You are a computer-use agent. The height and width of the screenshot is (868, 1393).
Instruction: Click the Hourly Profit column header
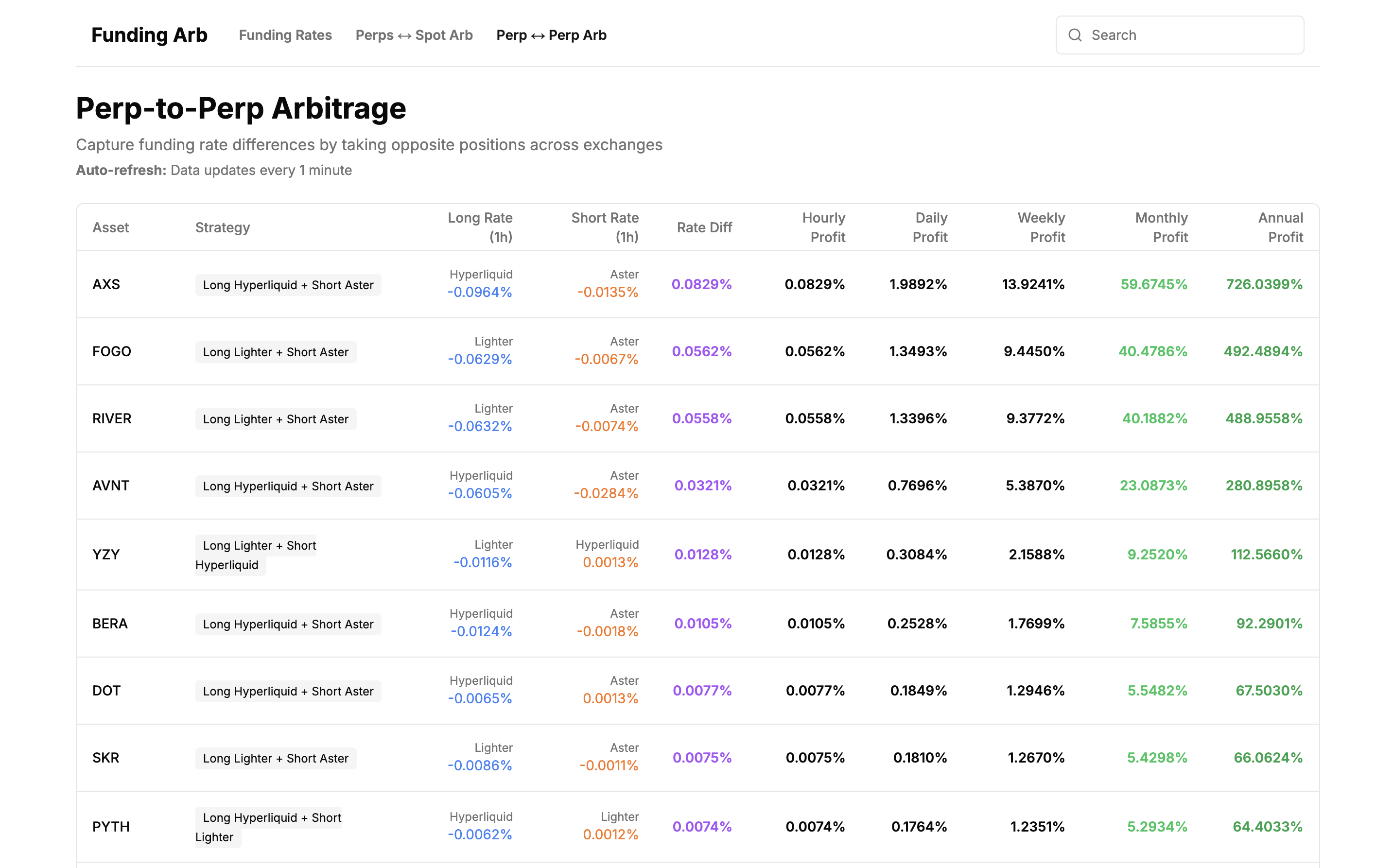(823, 227)
